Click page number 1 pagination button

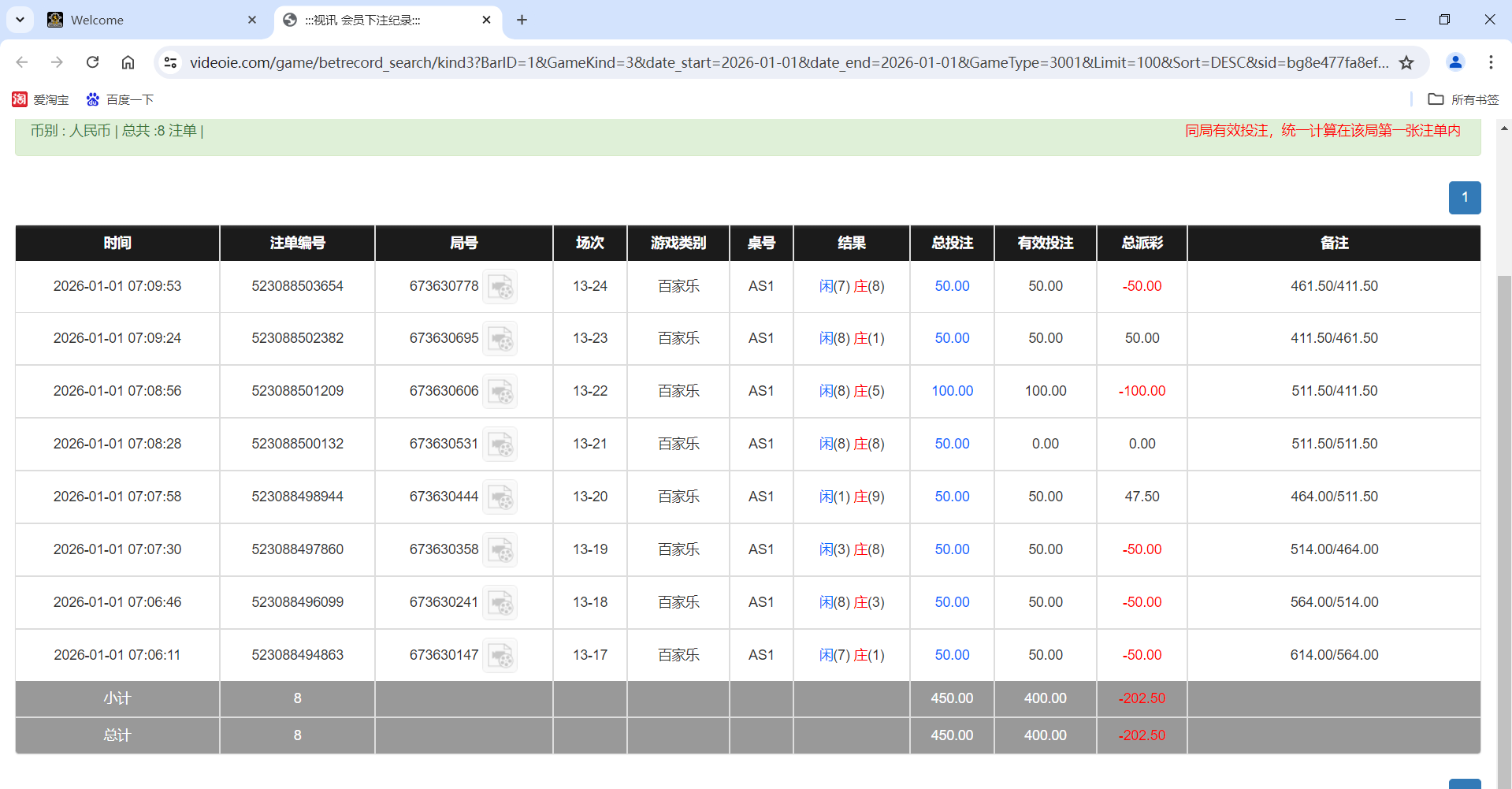coord(1464,198)
